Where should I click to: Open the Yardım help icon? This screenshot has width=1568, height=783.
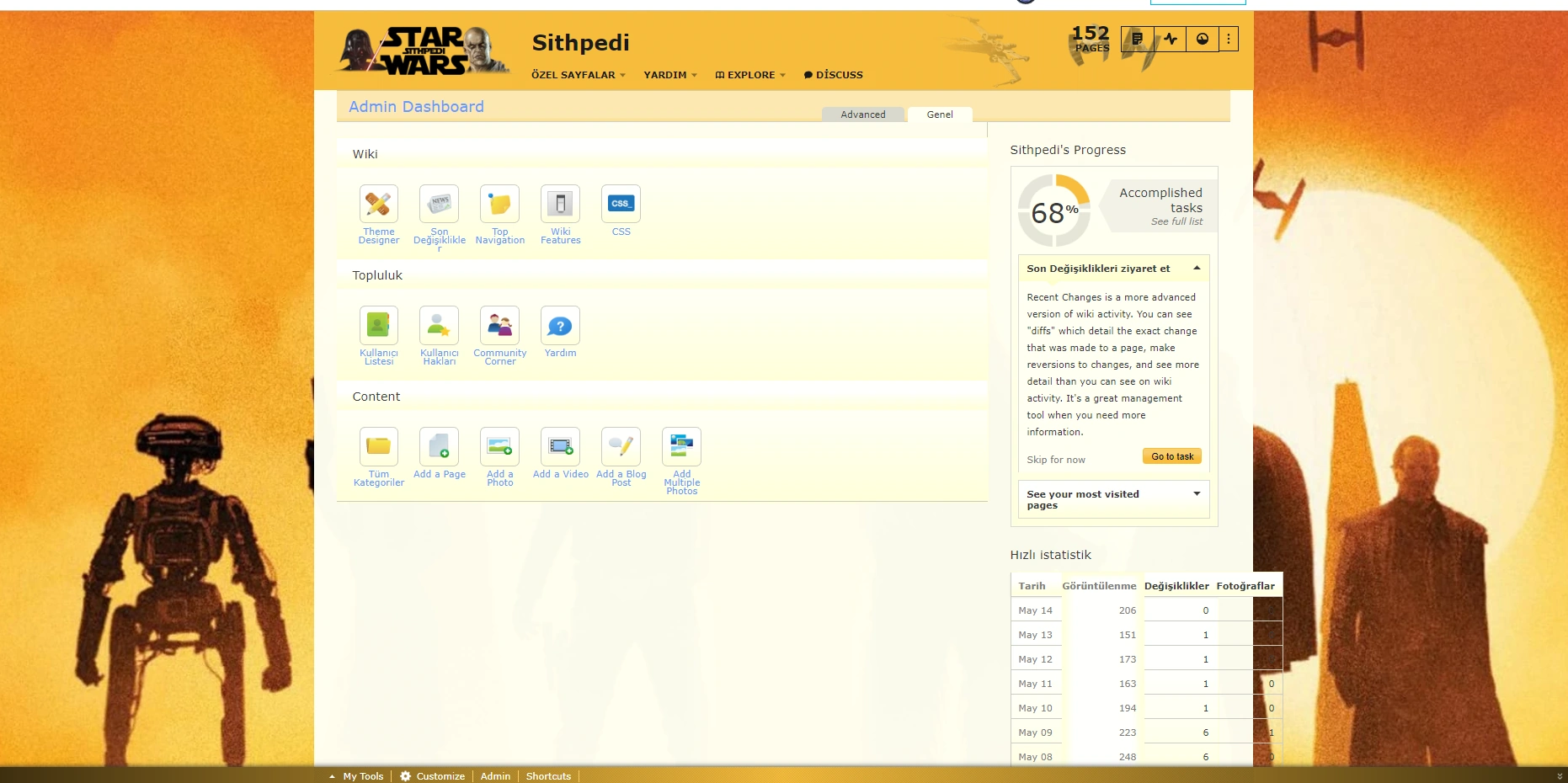click(x=560, y=325)
